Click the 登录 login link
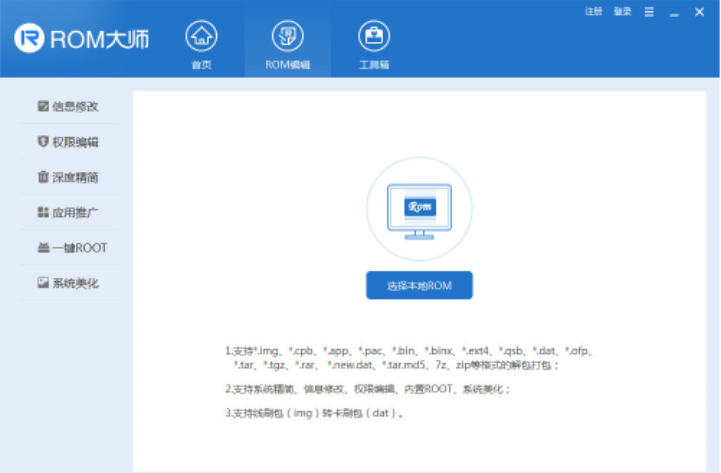 pos(623,11)
